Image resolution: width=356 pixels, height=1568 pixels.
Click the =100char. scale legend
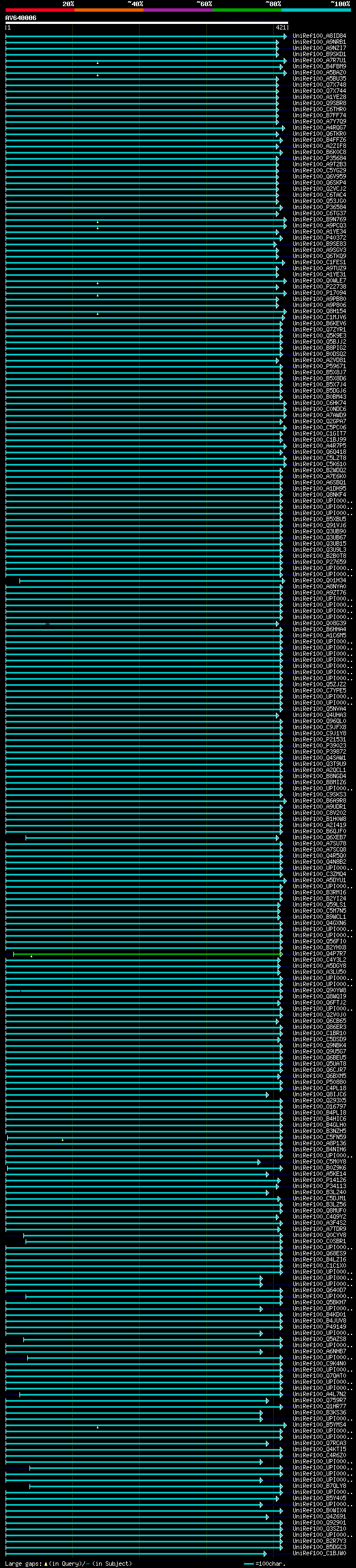click(x=265, y=1563)
